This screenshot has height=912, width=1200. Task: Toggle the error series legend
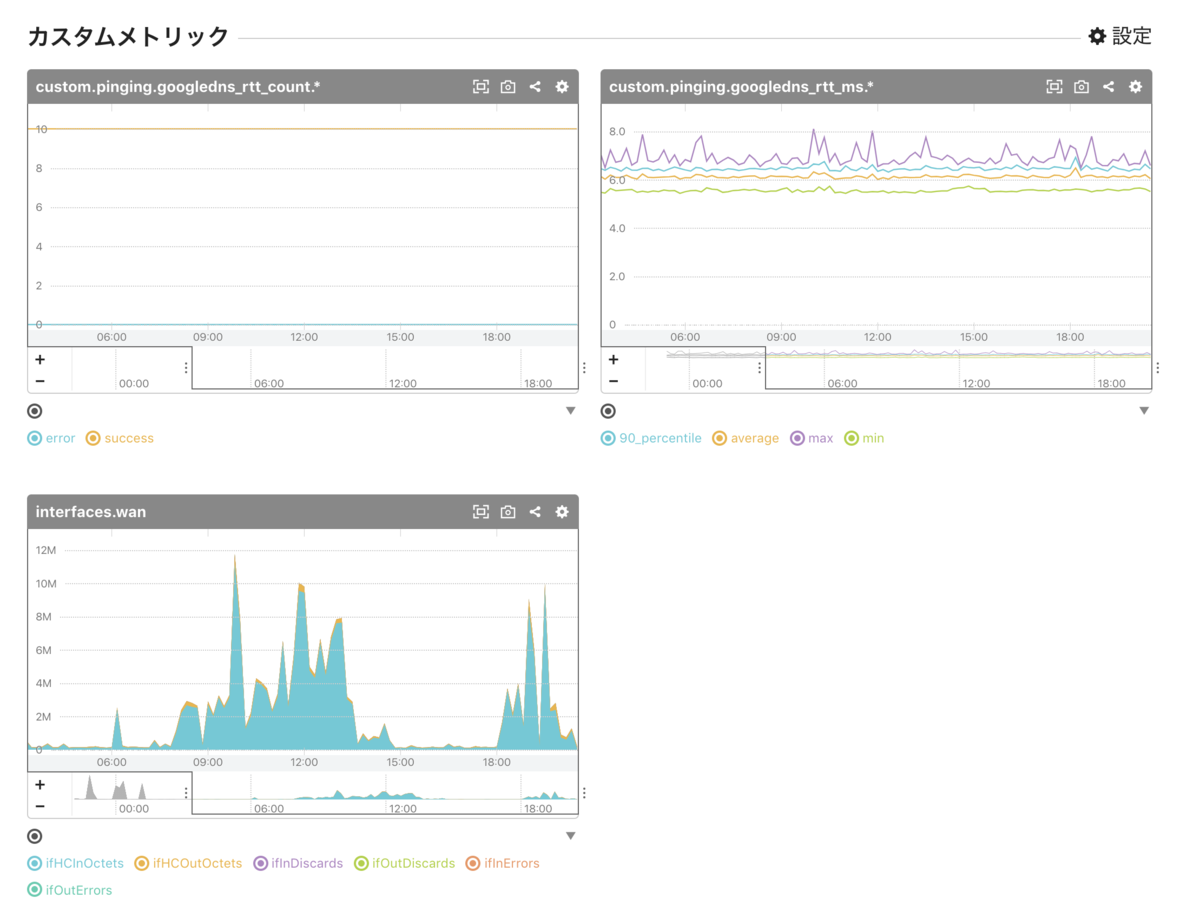click(51, 438)
